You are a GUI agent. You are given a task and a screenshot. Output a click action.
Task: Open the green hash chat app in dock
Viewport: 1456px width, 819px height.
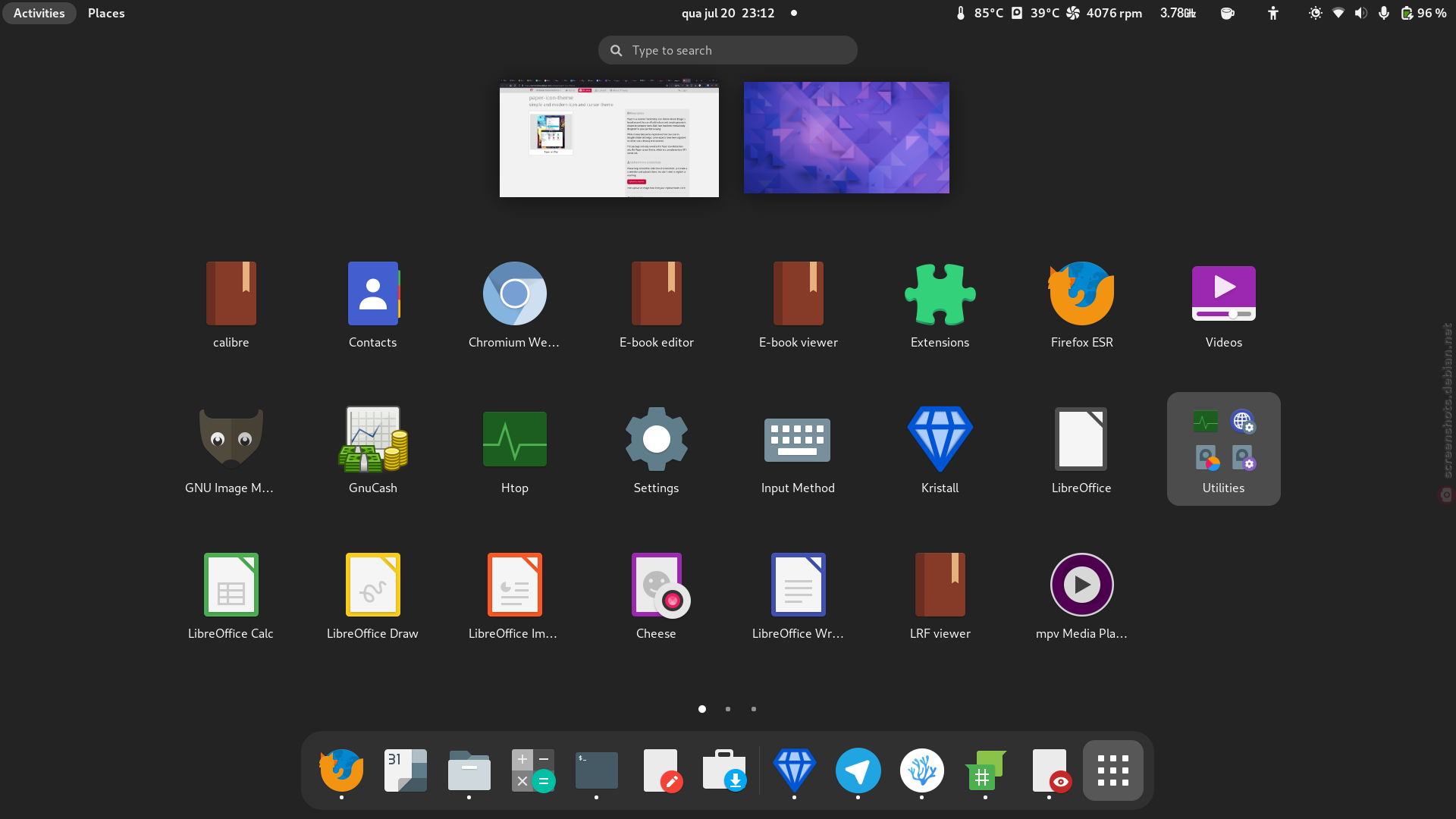coord(985,770)
